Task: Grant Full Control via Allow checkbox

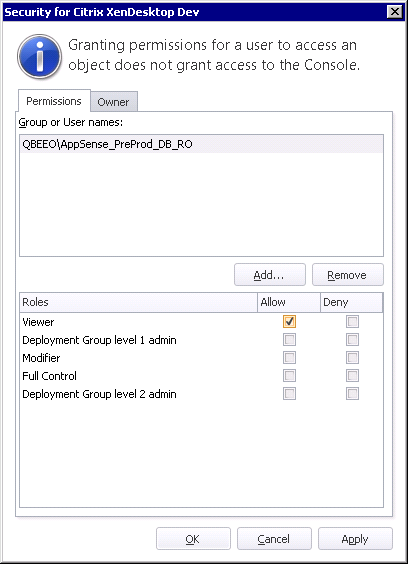Action: point(289,376)
